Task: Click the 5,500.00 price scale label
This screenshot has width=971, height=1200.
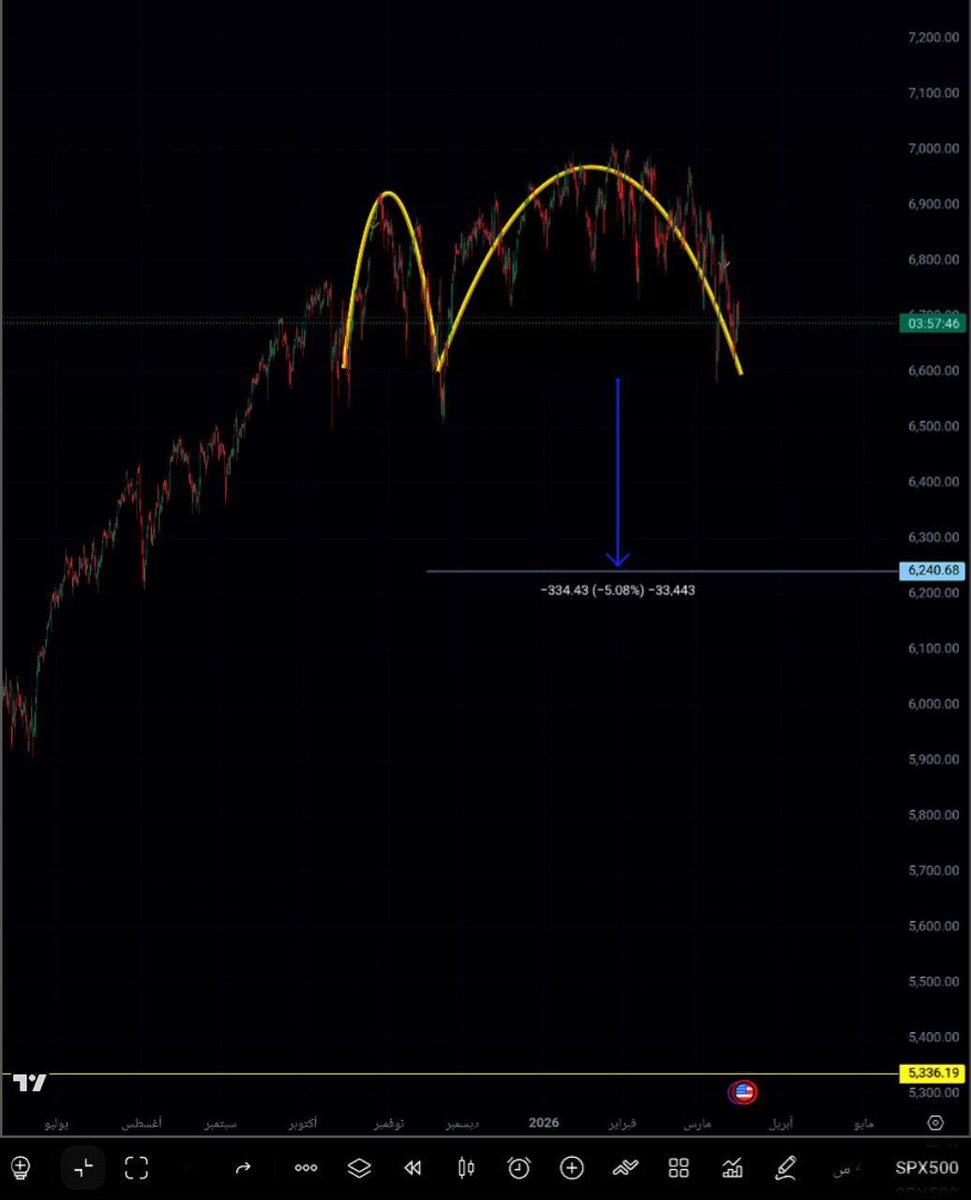Action: pos(934,981)
